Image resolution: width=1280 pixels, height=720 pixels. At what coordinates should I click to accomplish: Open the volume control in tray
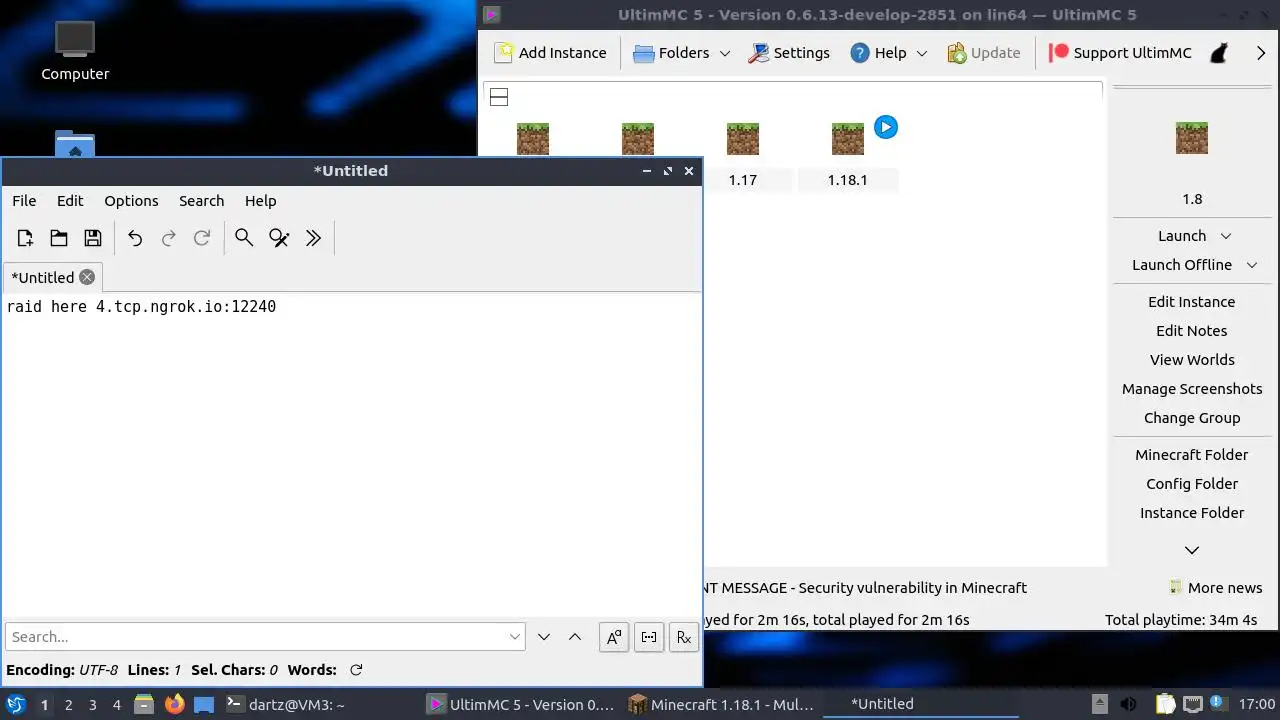[x=1128, y=704]
